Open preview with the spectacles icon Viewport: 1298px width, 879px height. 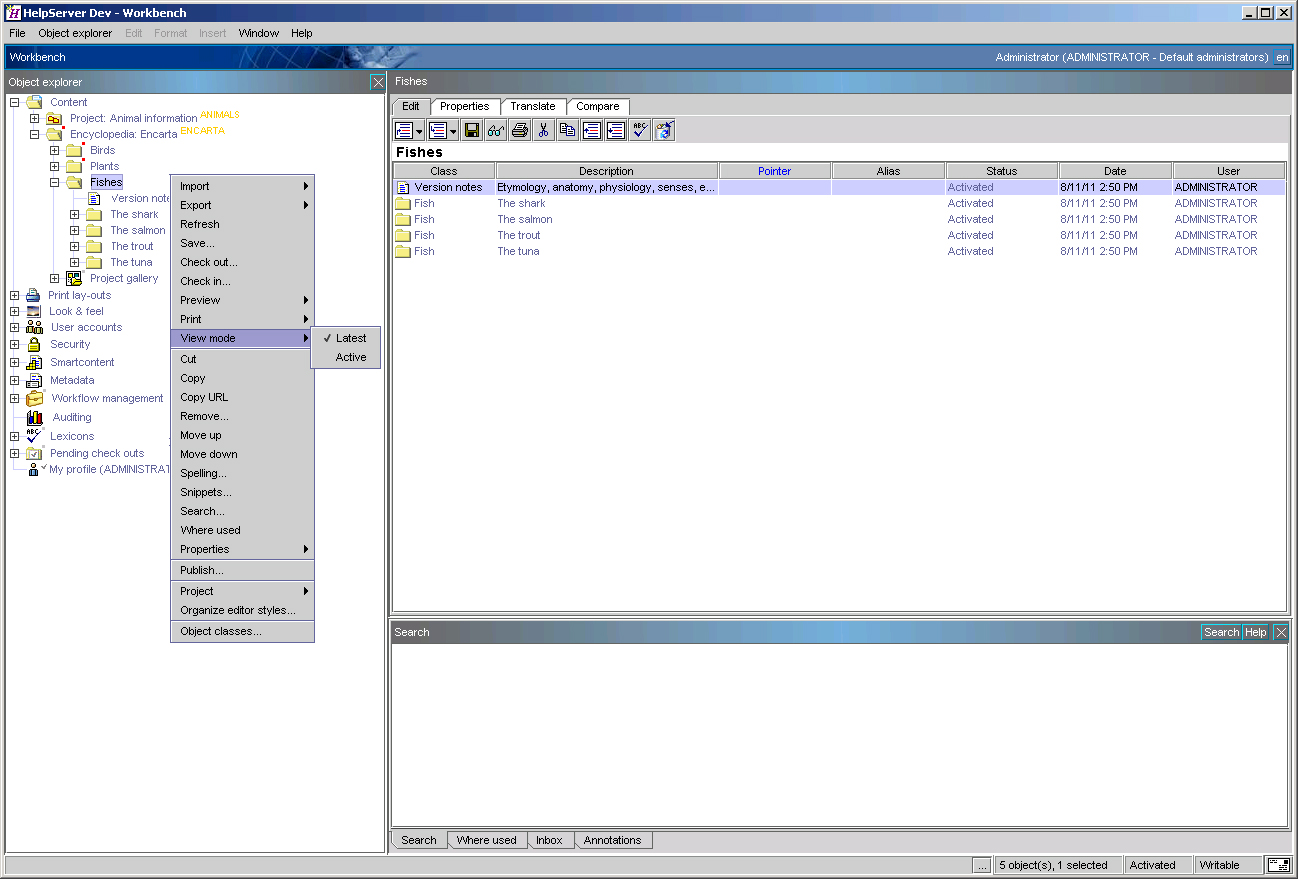click(495, 130)
